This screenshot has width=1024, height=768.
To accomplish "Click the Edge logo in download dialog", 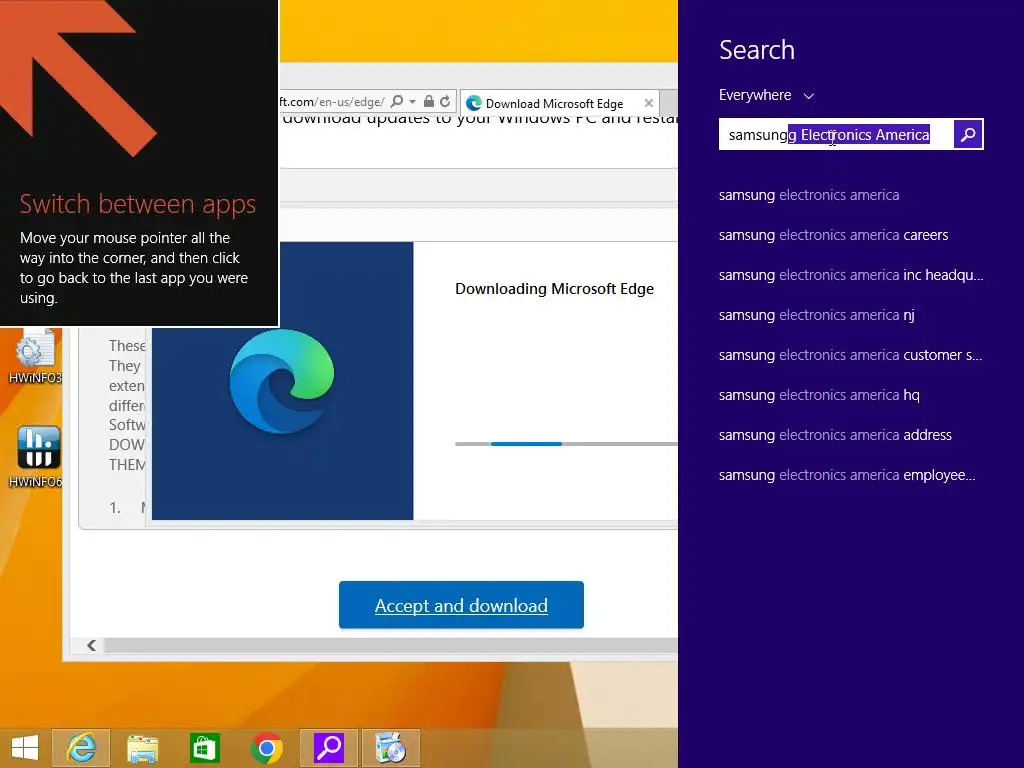I will (x=282, y=381).
